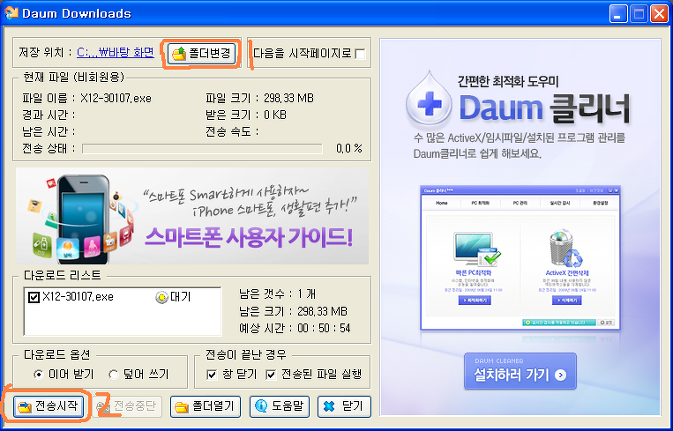
Task: Click 남은 갯수 : 1 개 text
Action: point(278,294)
